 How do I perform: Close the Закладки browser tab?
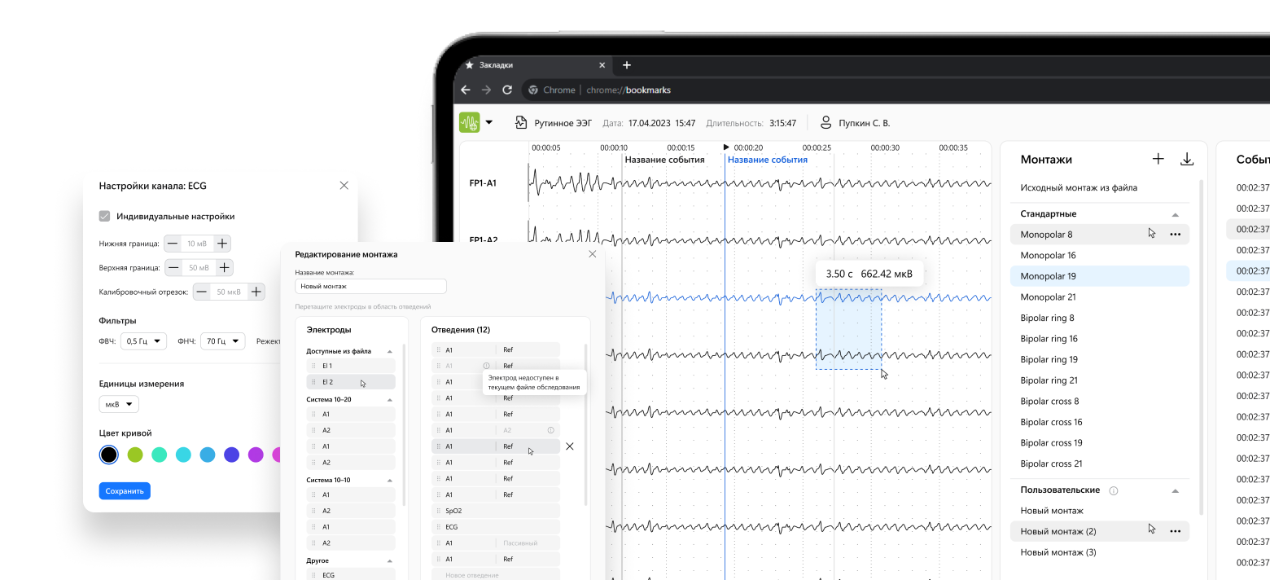[602, 65]
